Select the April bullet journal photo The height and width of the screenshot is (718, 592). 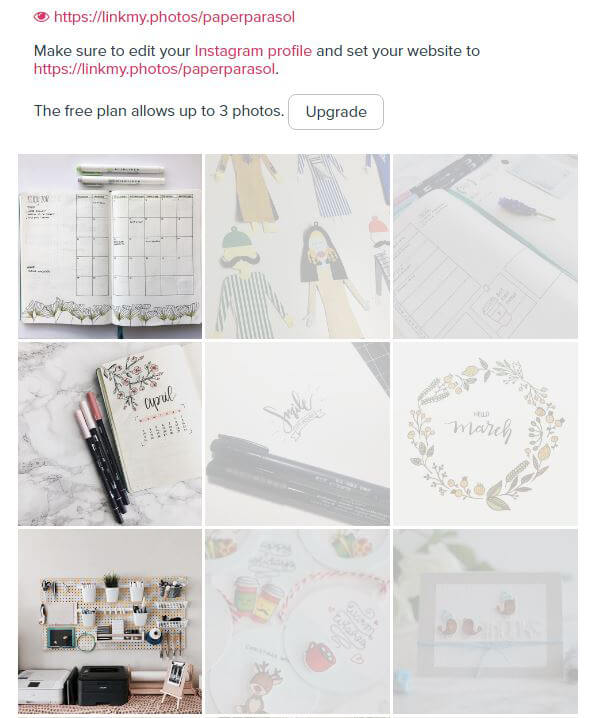(110, 434)
